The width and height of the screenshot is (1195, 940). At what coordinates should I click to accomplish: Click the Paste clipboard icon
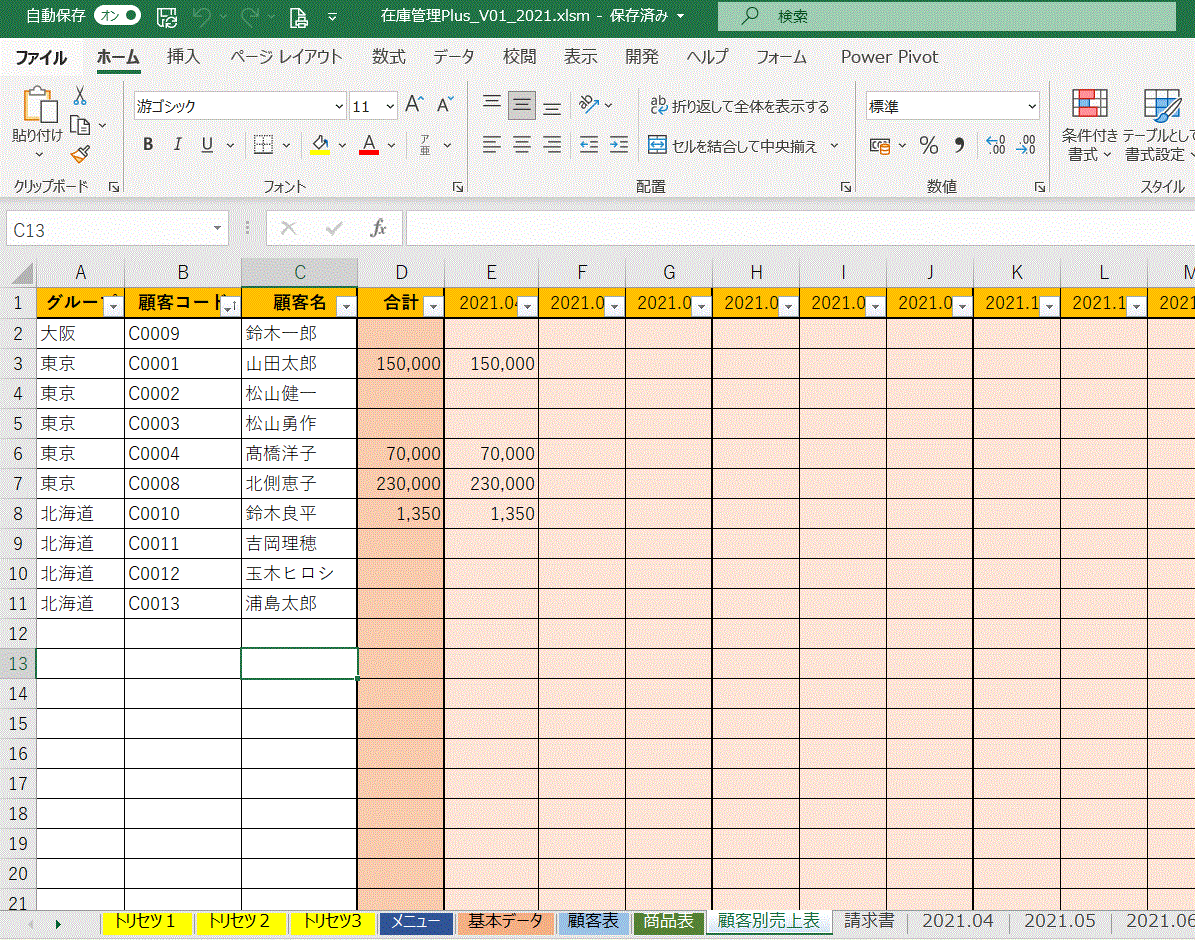coord(38,104)
